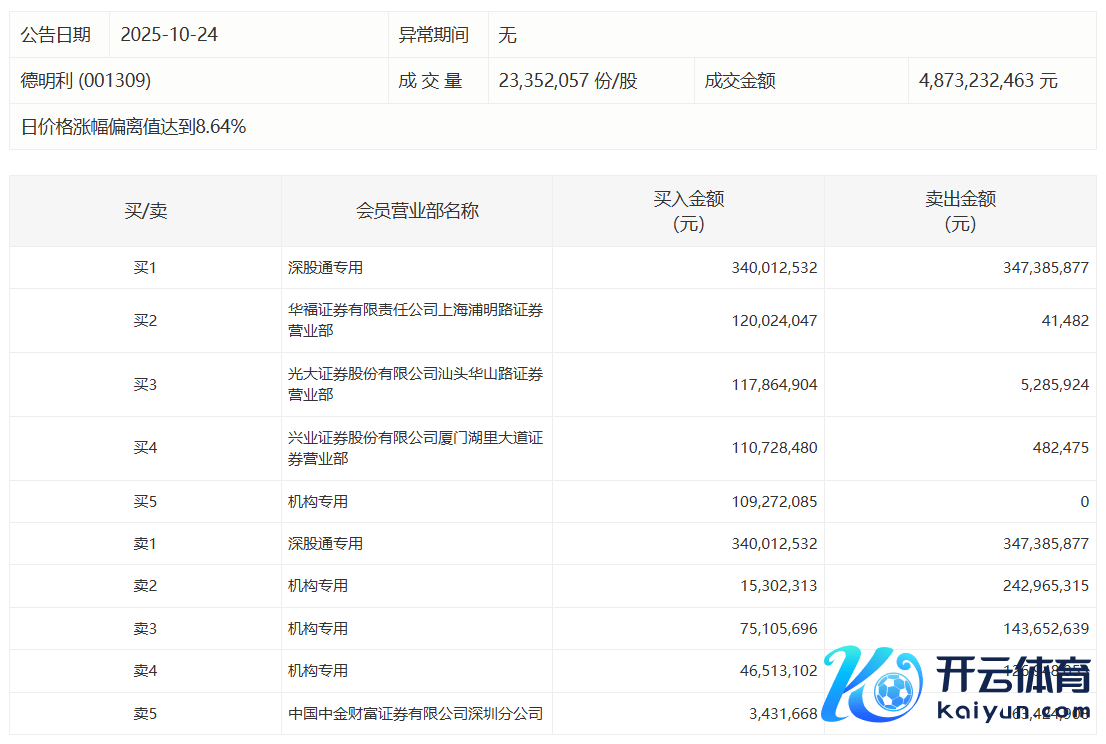The height and width of the screenshot is (744, 1106).
Task: Click the 日价格涨幅偏离值达到8.64% notice text
Action: 133,127
